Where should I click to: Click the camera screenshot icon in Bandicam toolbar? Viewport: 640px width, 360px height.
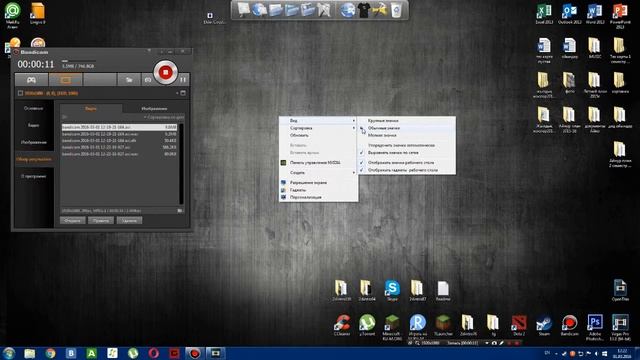tap(148, 80)
